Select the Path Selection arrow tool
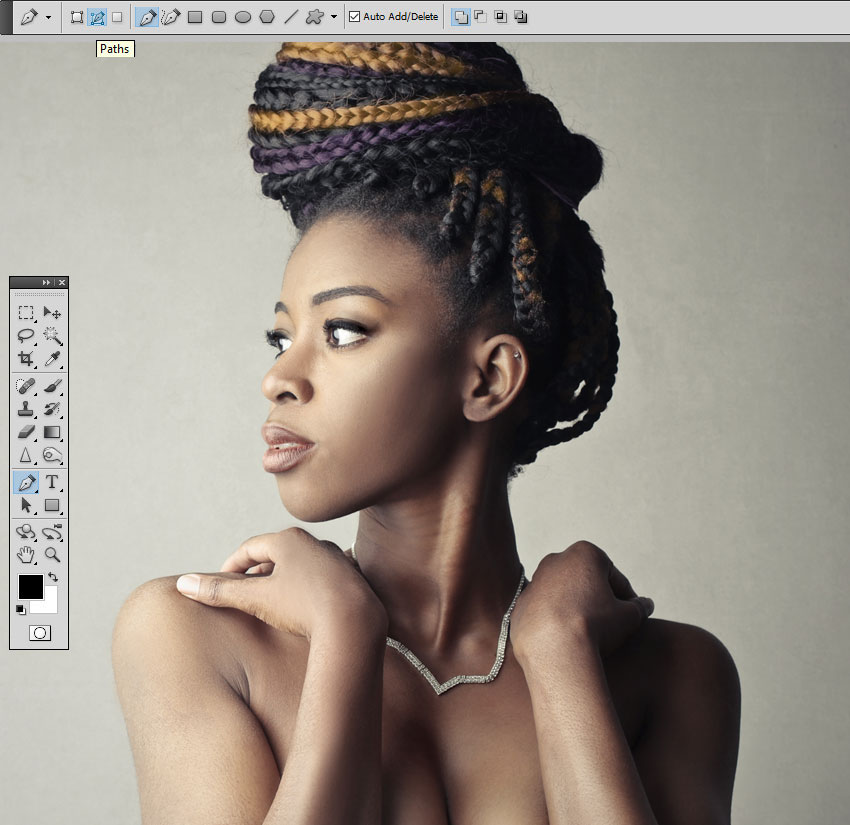 coord(25,505)
